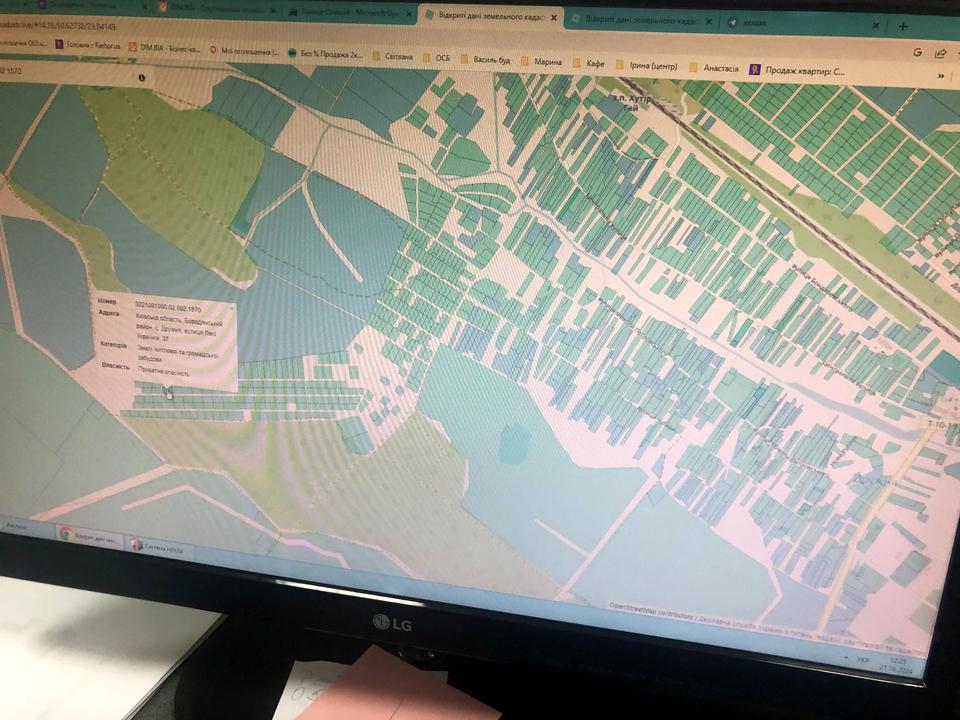The height and width of the screenshot is (720, 960).
Task: Show more bookmarks with the chevron
Action: 941,75
